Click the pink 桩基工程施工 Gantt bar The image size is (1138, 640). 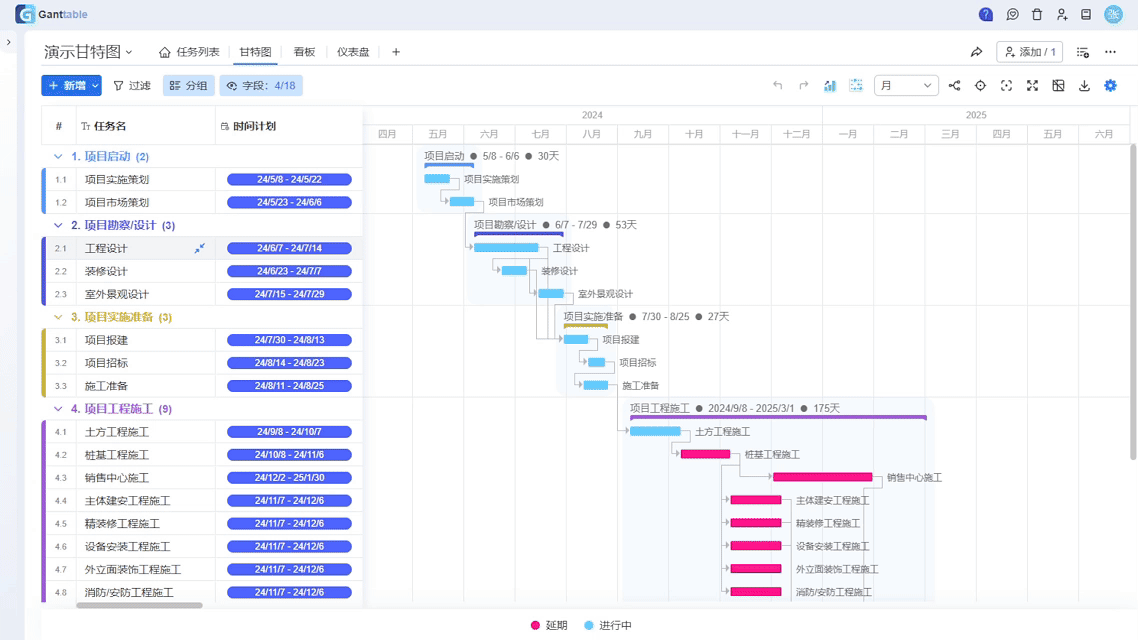pyautogui.click(x=705, y=455)
